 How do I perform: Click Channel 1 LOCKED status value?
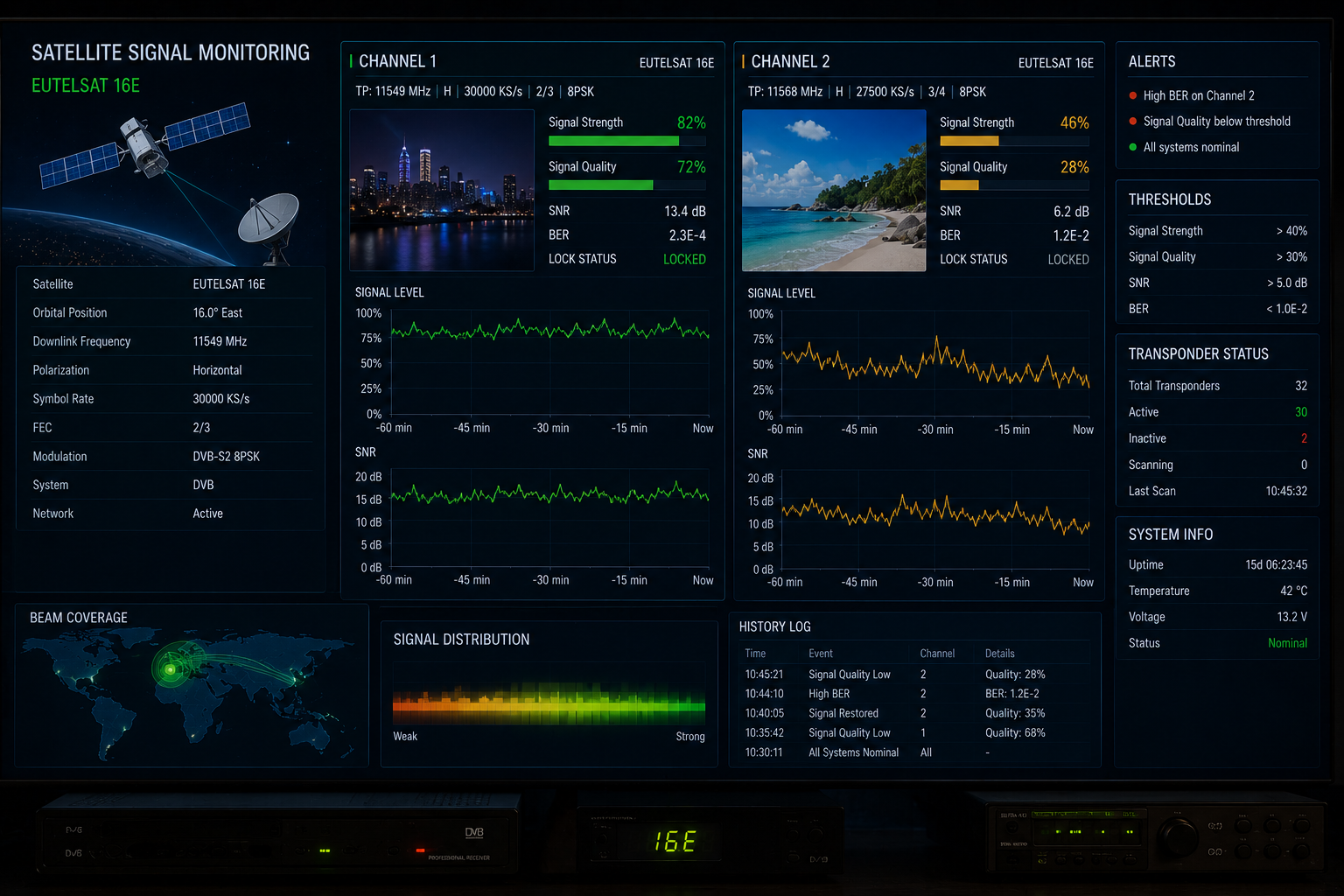click(684, 259)
